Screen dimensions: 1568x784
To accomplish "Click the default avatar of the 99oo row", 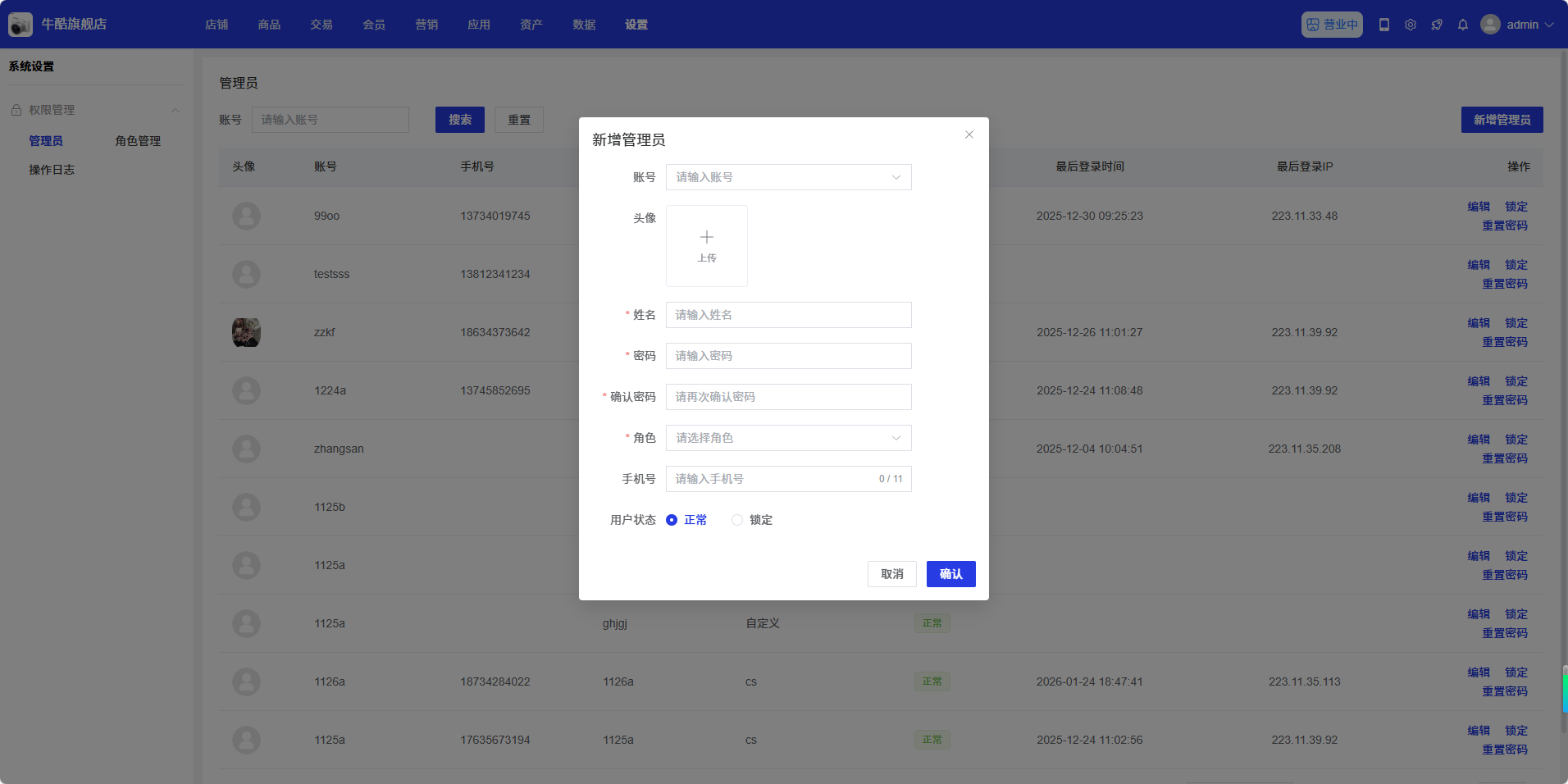I will 246,216.
